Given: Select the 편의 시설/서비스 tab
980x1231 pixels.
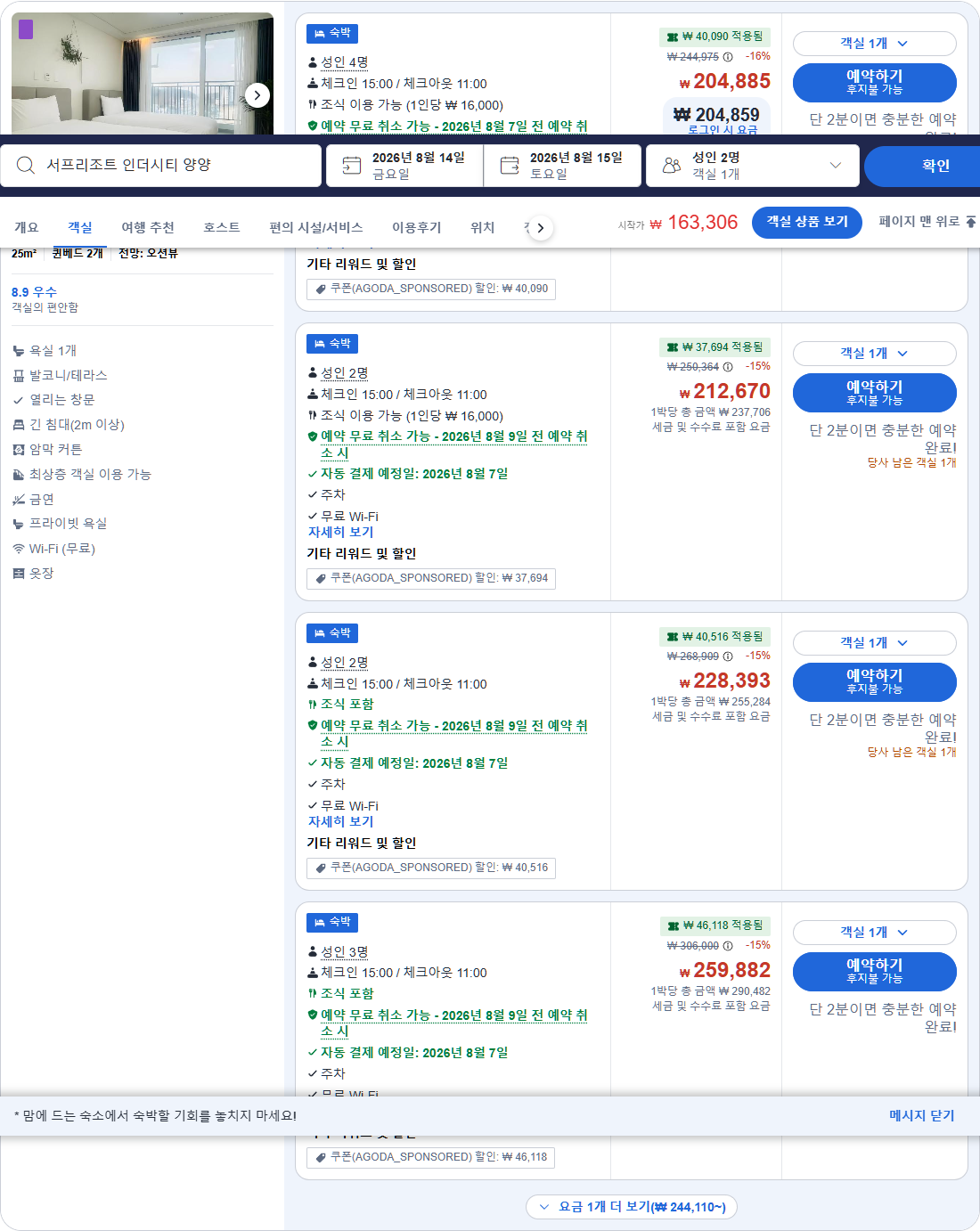Looking at the screenshot, I should click(316, 227).
